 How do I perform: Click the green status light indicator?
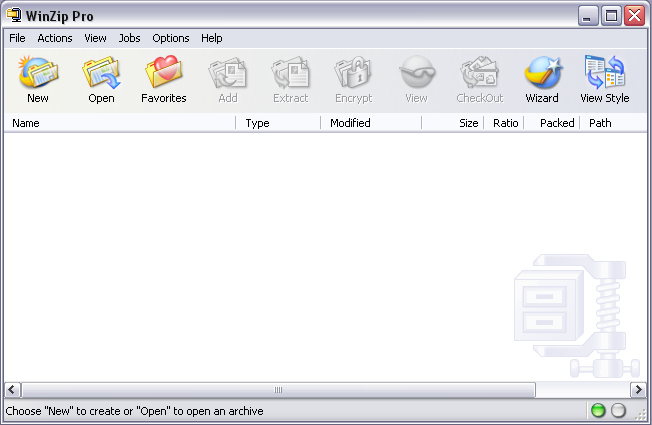[x=598, y=410]
